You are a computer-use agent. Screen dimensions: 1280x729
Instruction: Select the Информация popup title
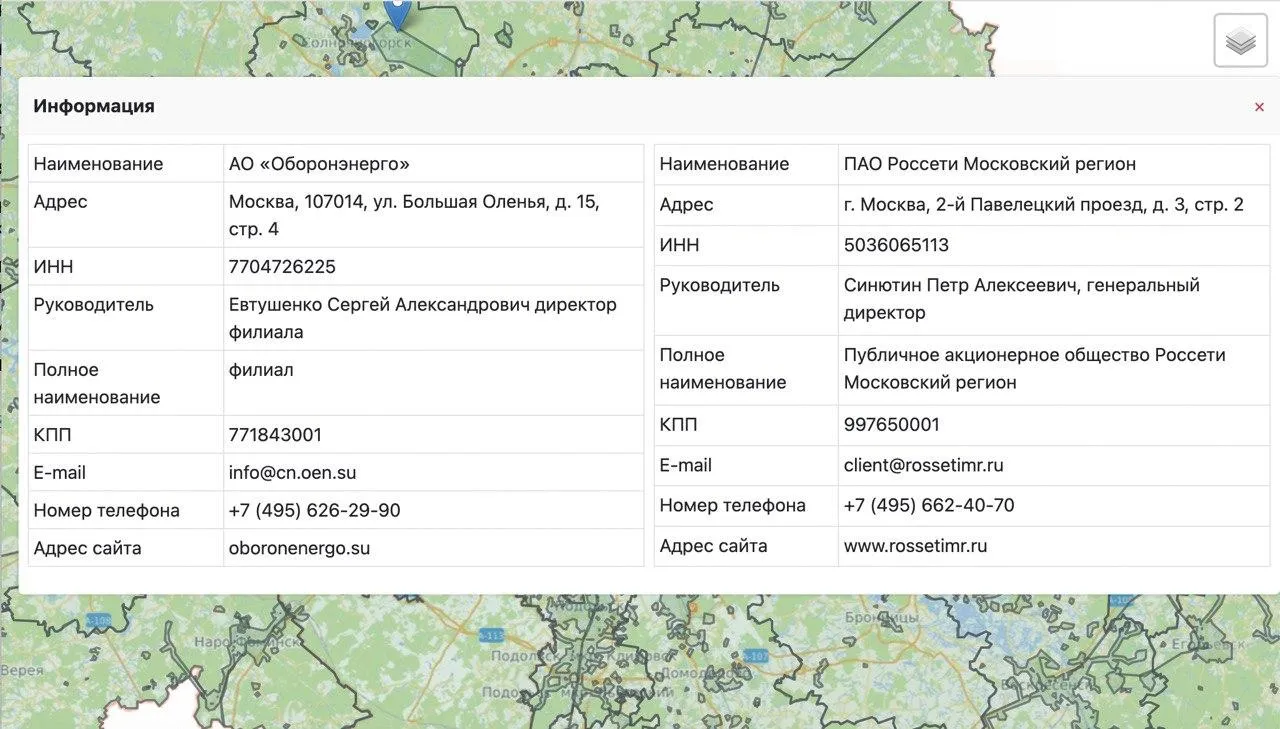click(94, 106)
